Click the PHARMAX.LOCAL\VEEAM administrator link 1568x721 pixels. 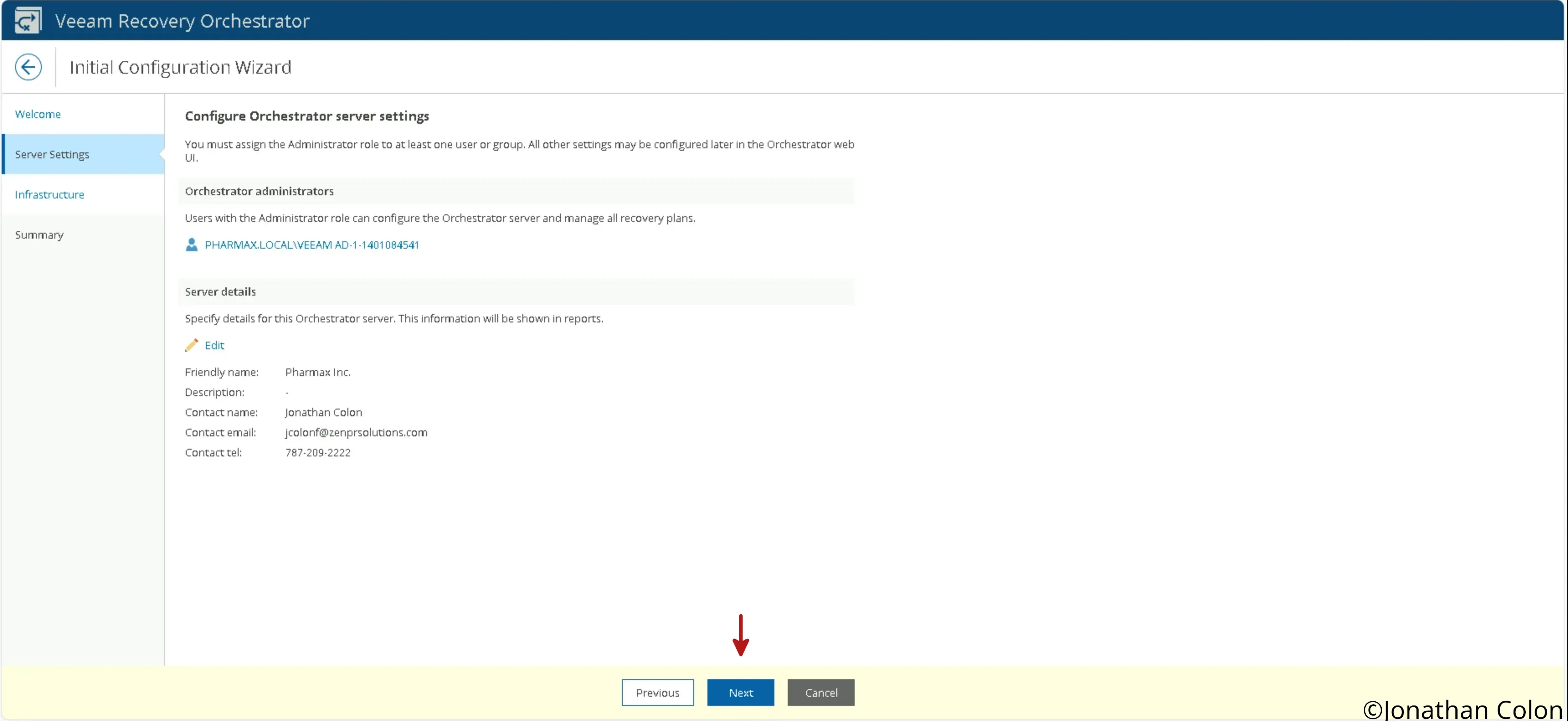311,244
